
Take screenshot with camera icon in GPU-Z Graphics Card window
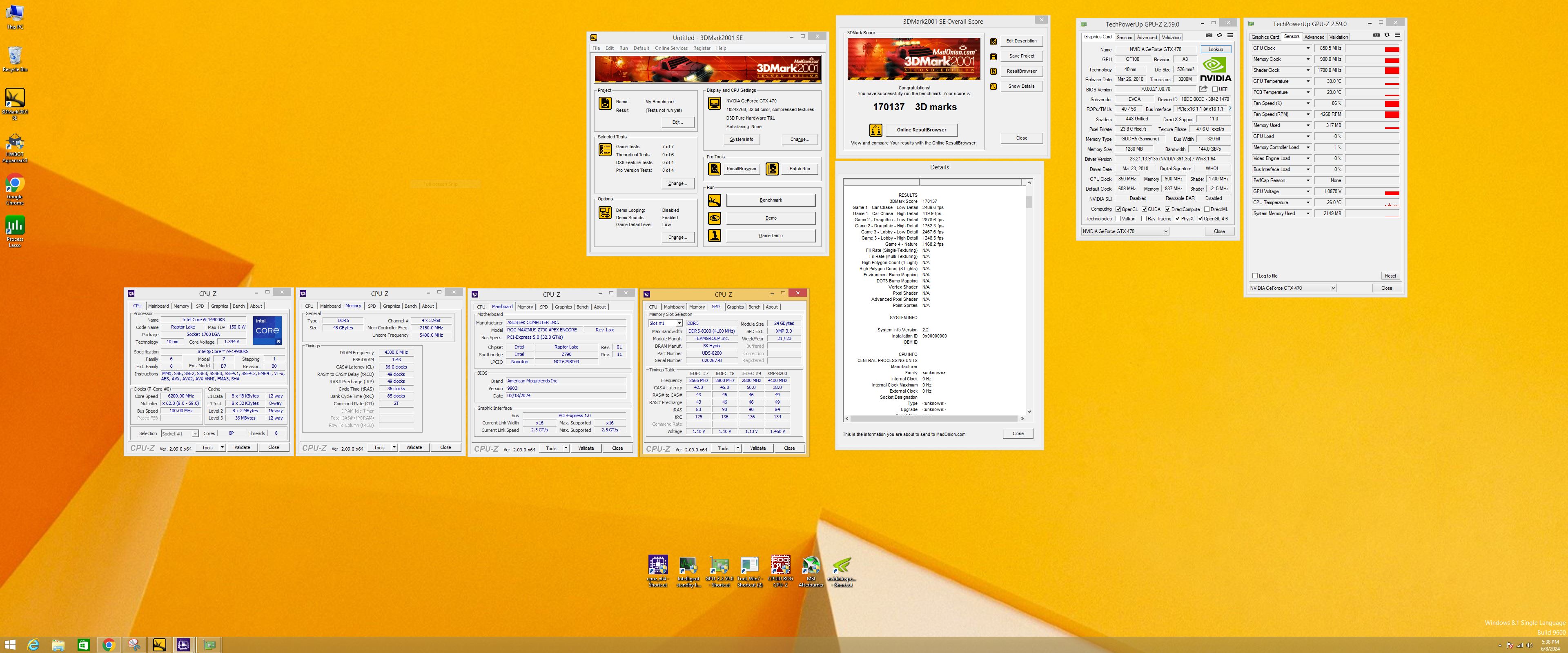pos(1209,35)
